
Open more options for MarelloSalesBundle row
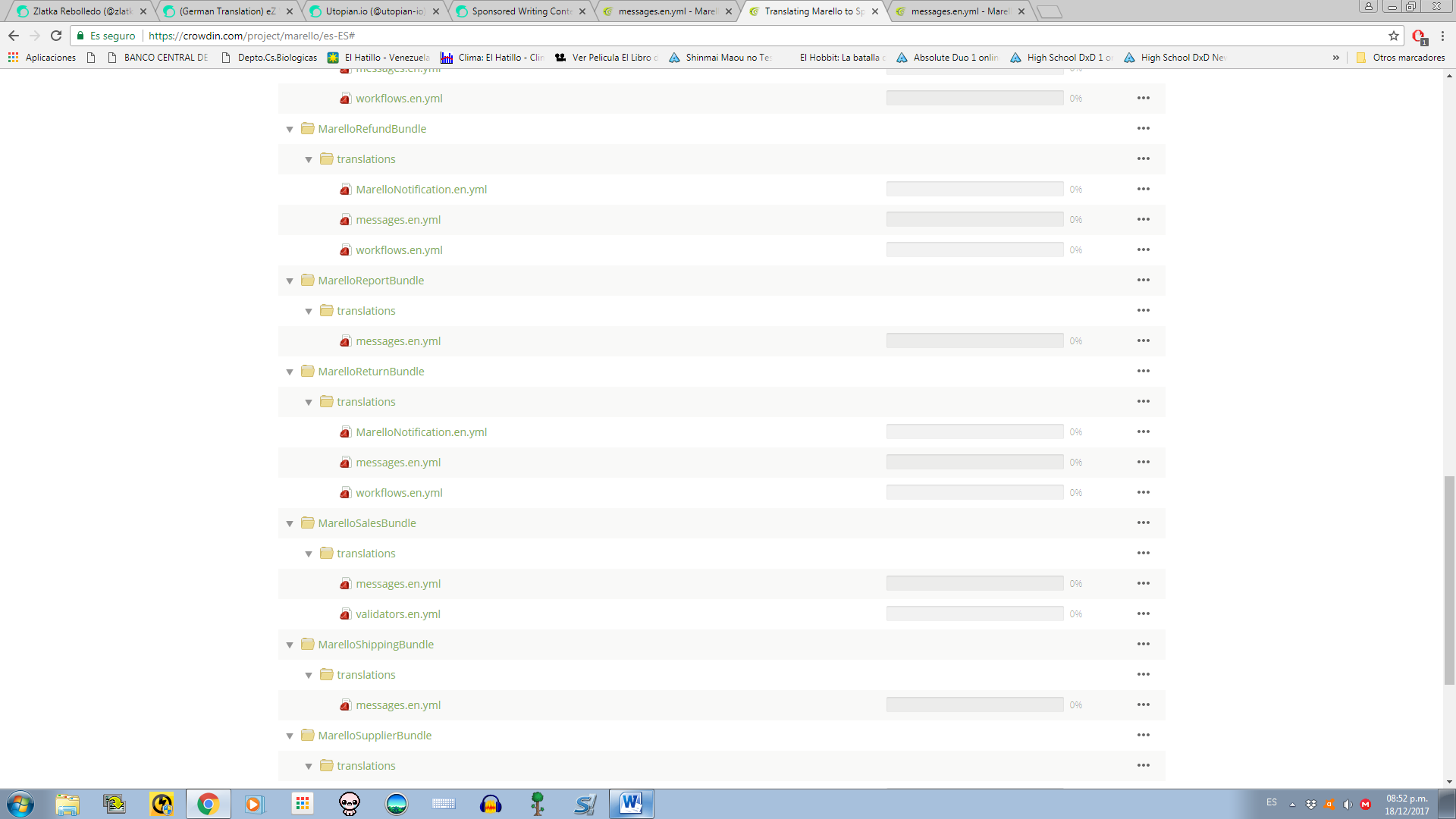point(1144,522)
